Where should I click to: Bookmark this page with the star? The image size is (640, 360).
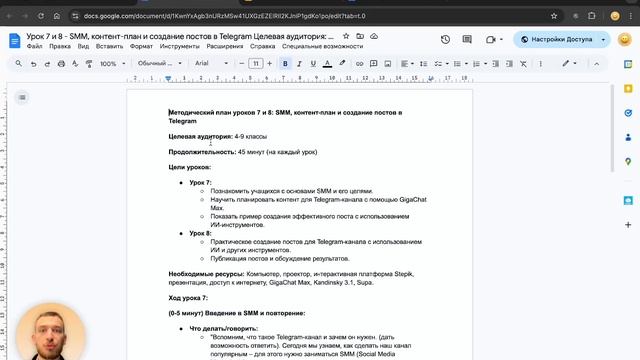click(x=554, y=16)
